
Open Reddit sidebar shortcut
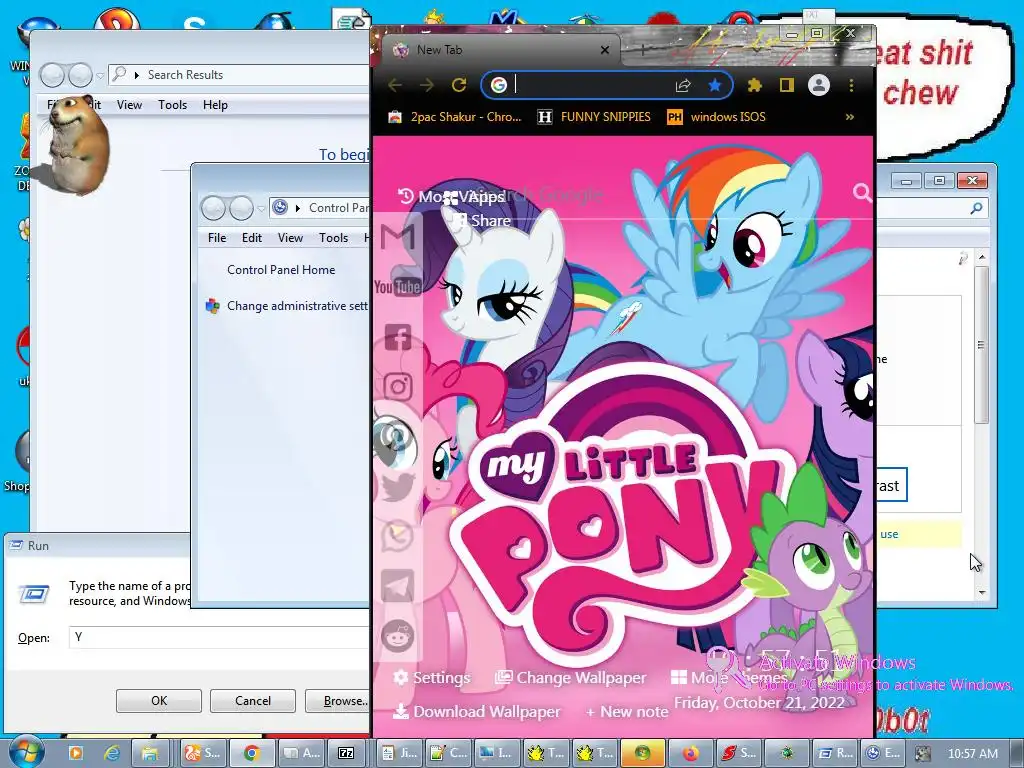coord(398,635)
